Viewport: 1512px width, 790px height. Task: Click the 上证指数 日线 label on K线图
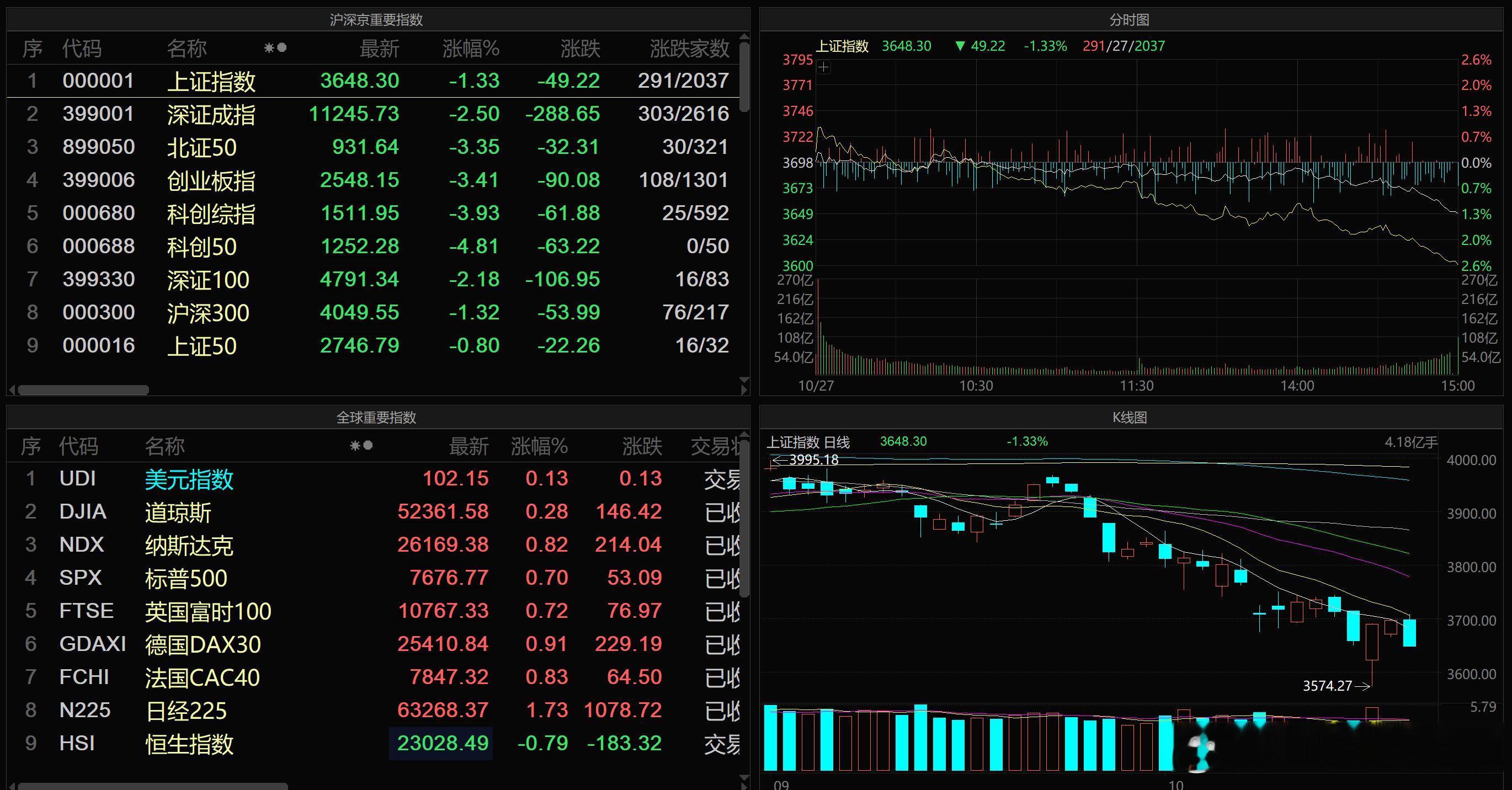[808, 442]
